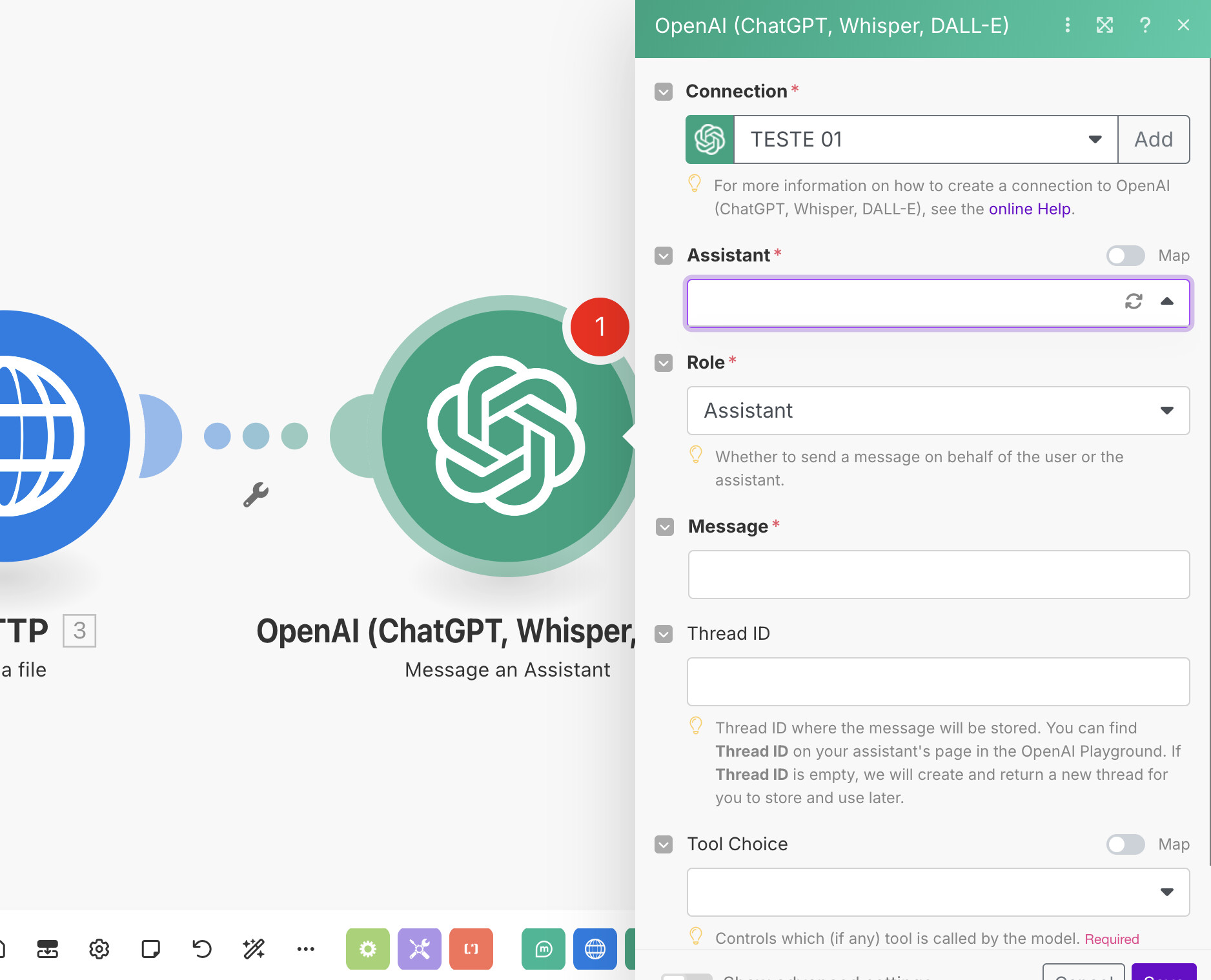Open the help question mark icon

(1145, 25)
